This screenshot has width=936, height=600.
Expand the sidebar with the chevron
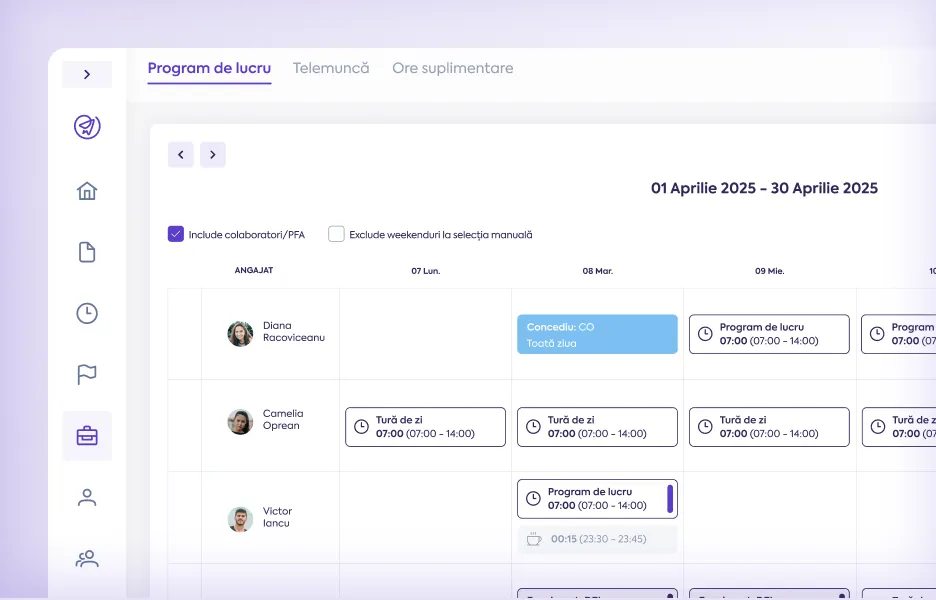[x=87, y=75]
